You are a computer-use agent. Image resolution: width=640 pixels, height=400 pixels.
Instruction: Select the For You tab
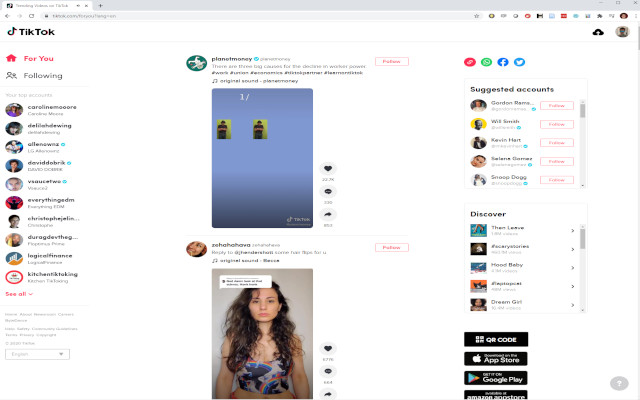(38, 58)
